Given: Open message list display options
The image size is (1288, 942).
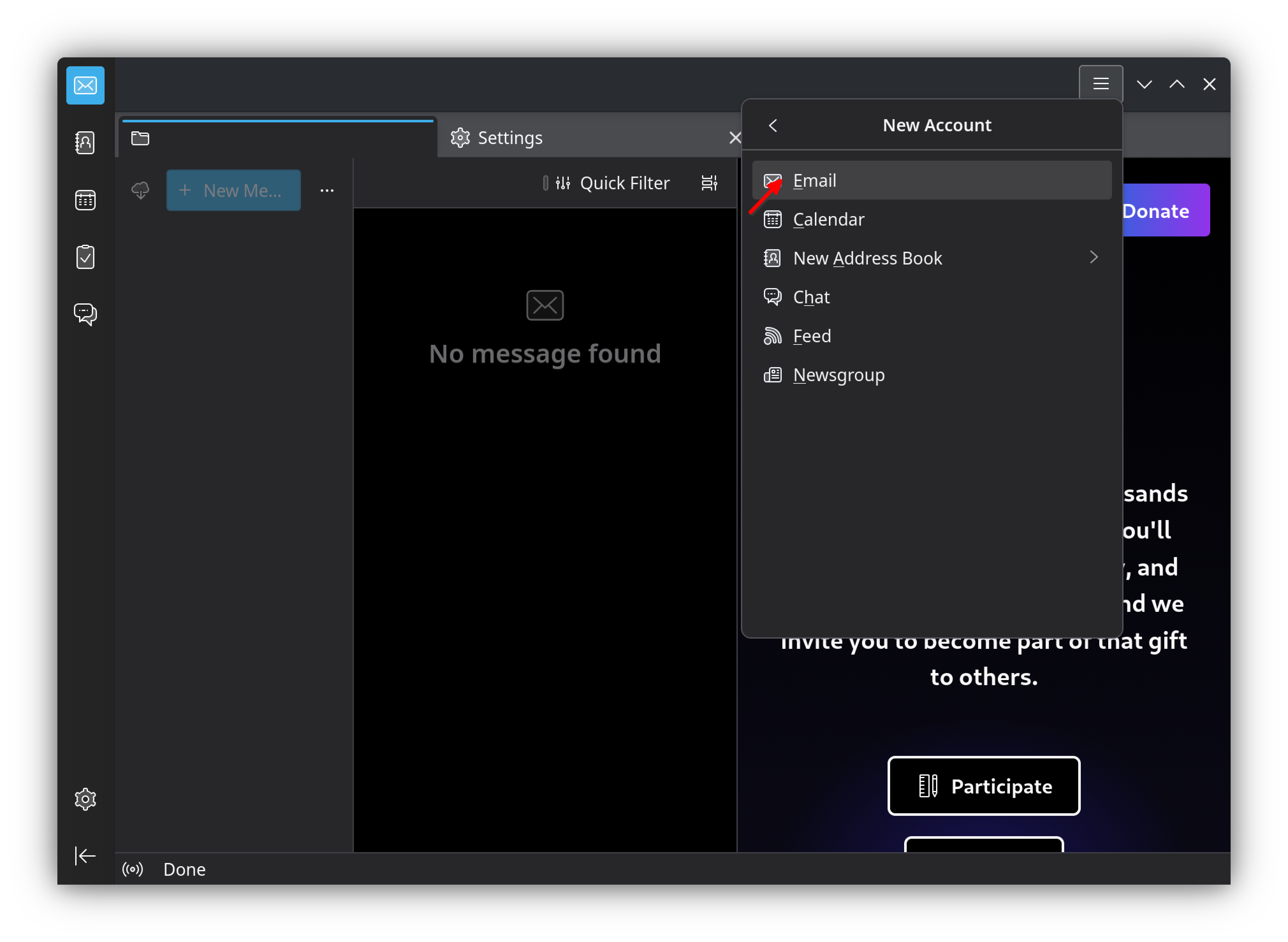Looking at the screenshot, I should point(709,183).
